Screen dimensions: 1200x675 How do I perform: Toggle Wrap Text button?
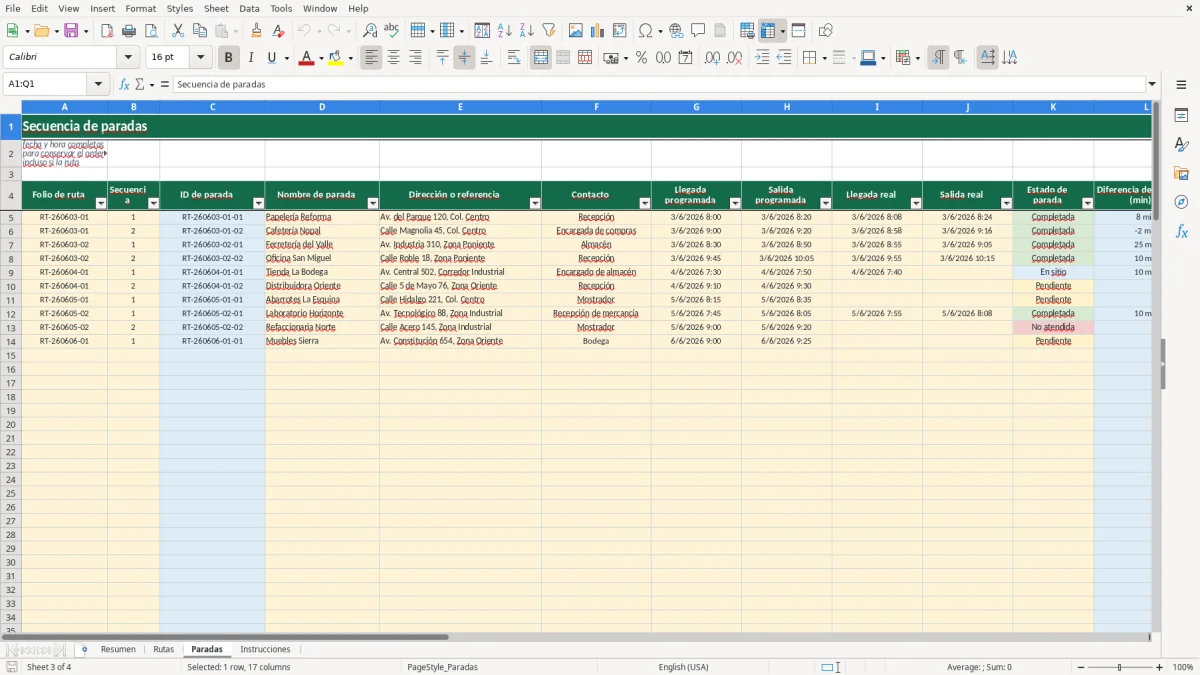click(514, 58)
